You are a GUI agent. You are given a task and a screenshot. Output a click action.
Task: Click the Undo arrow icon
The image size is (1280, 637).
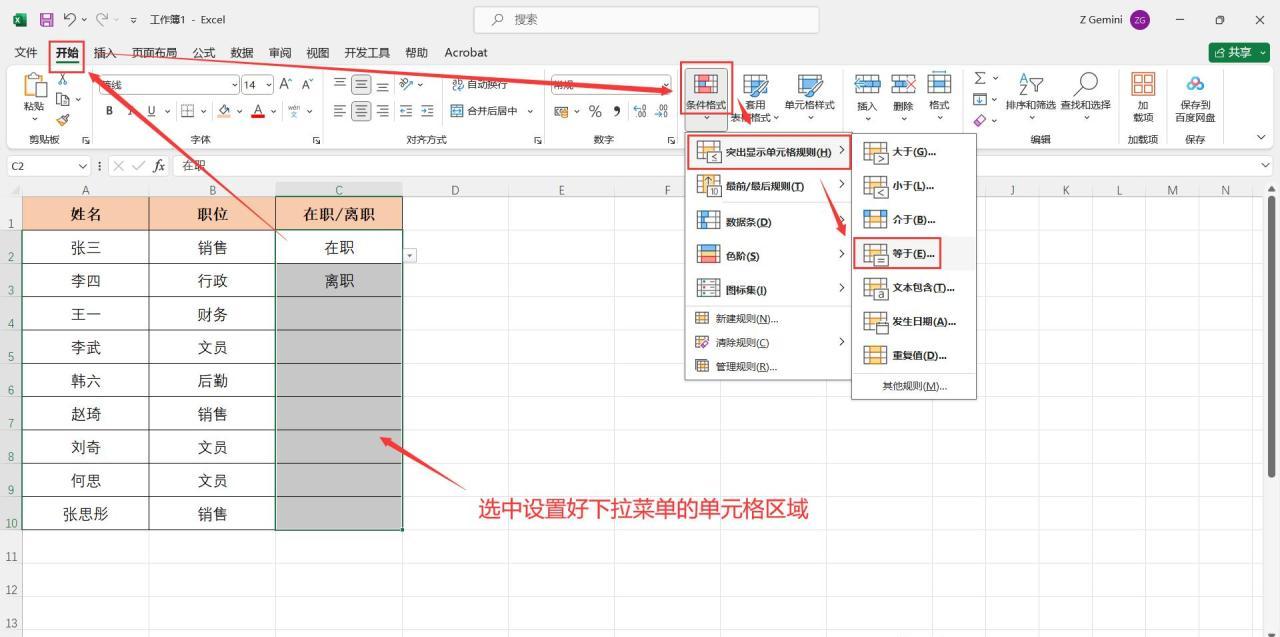click(69, 20)
